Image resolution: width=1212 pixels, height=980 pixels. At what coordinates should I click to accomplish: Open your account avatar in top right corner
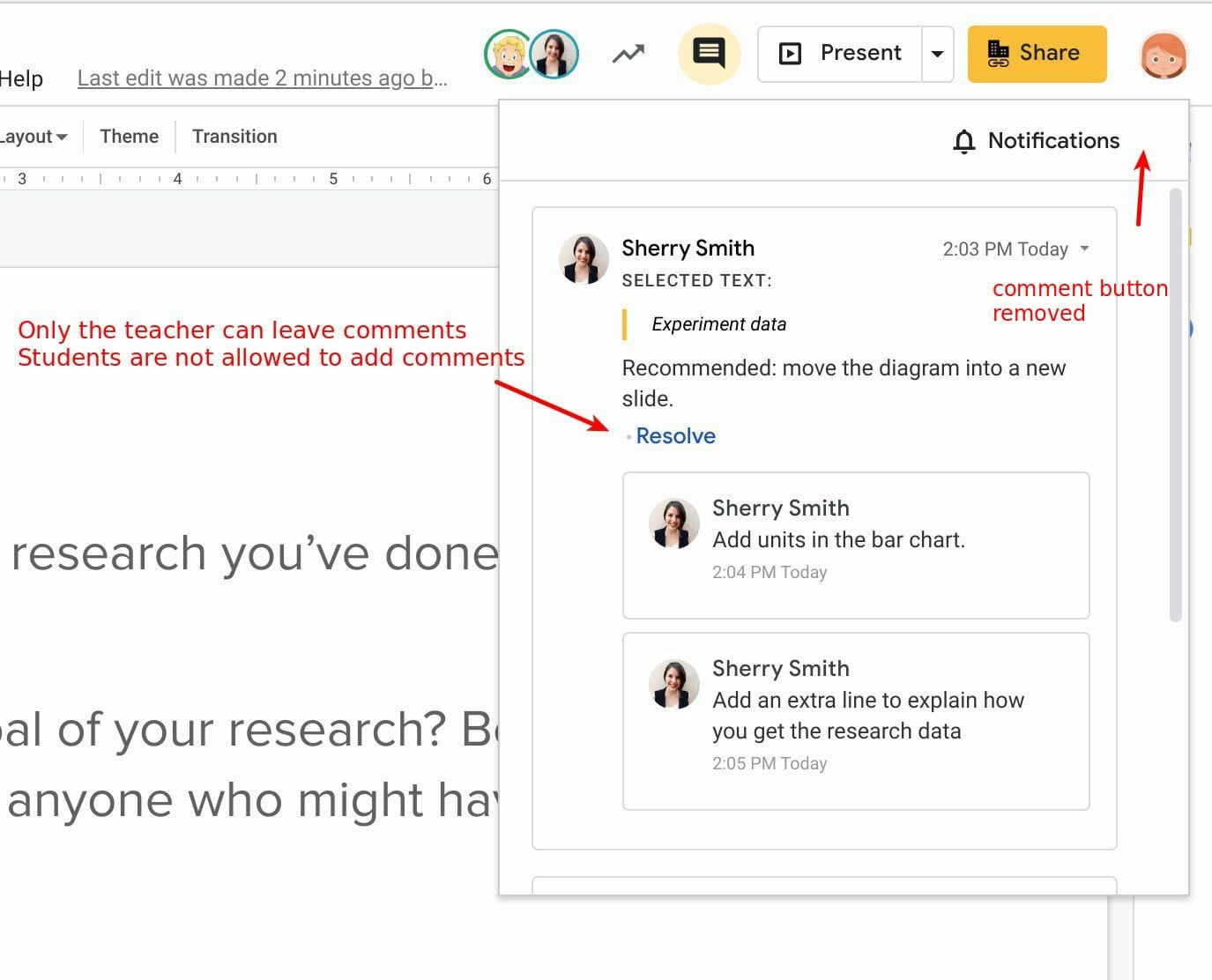(x=1164, y=54)
